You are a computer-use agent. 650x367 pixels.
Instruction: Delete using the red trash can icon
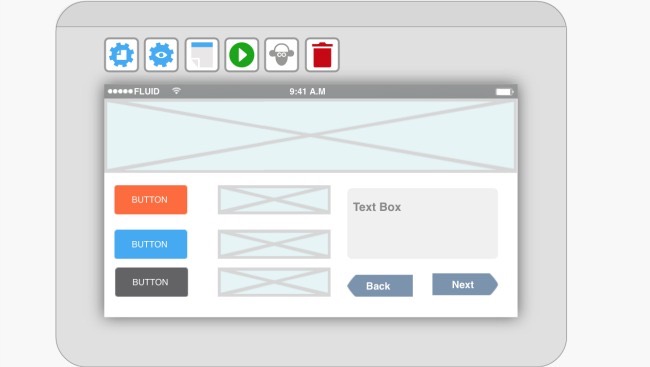(x=323, y=55)
